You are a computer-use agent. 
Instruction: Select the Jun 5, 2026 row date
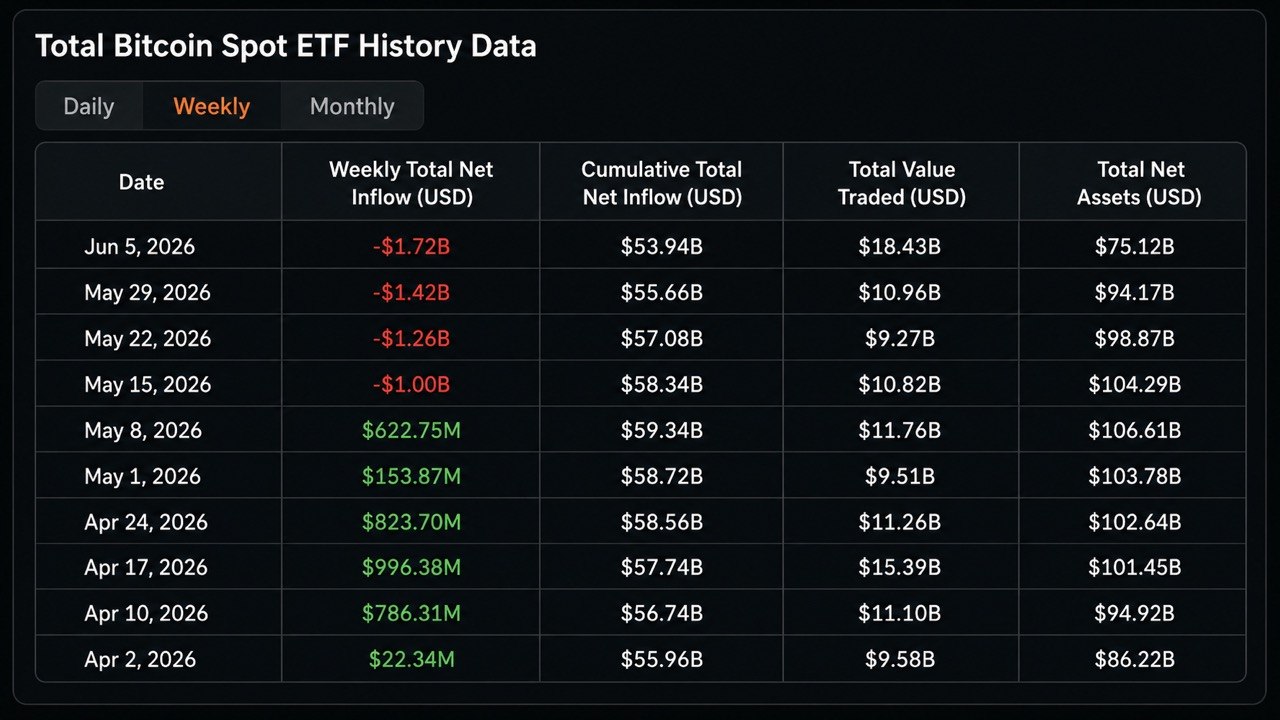140,246
